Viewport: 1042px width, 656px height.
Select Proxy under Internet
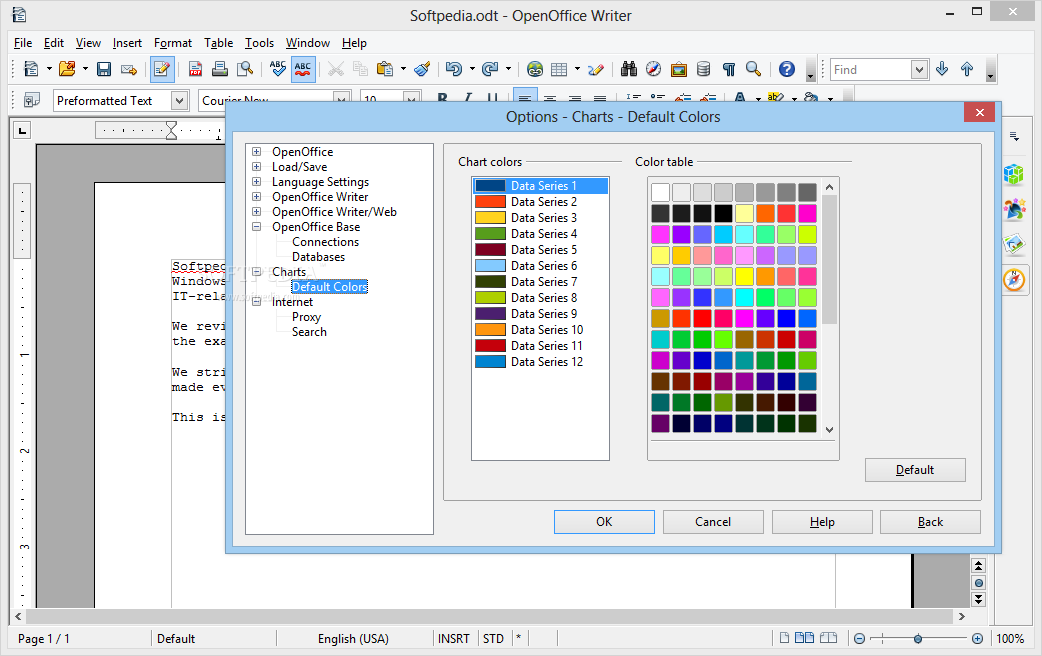click(306, 317)
